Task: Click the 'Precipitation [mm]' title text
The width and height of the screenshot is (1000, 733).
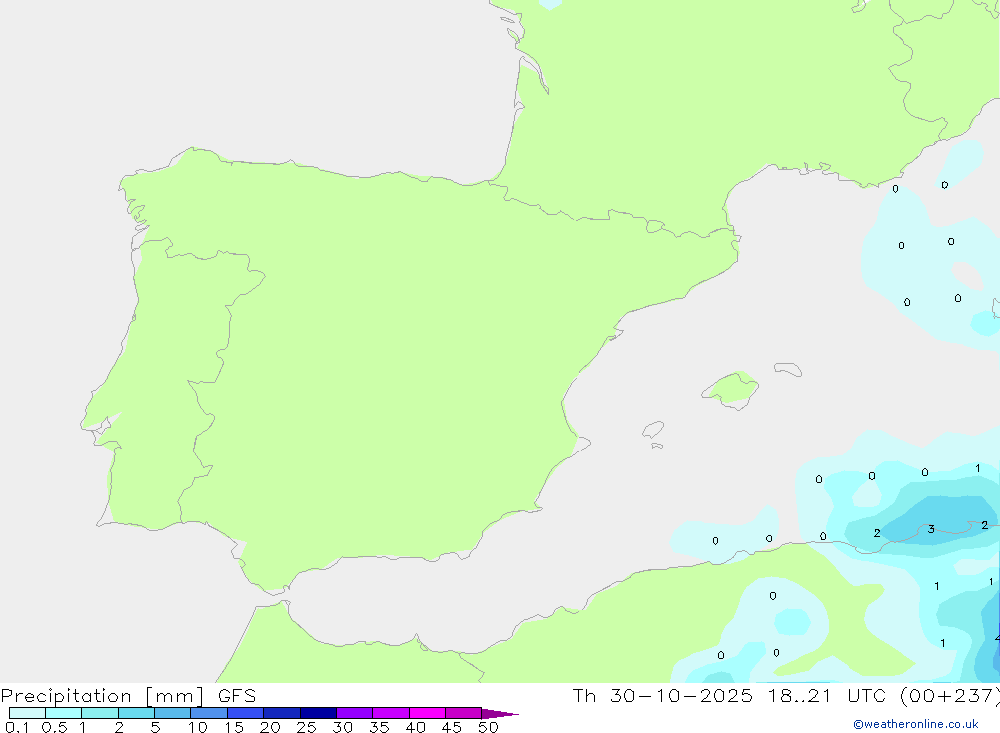Action: (x=103, y=696)
